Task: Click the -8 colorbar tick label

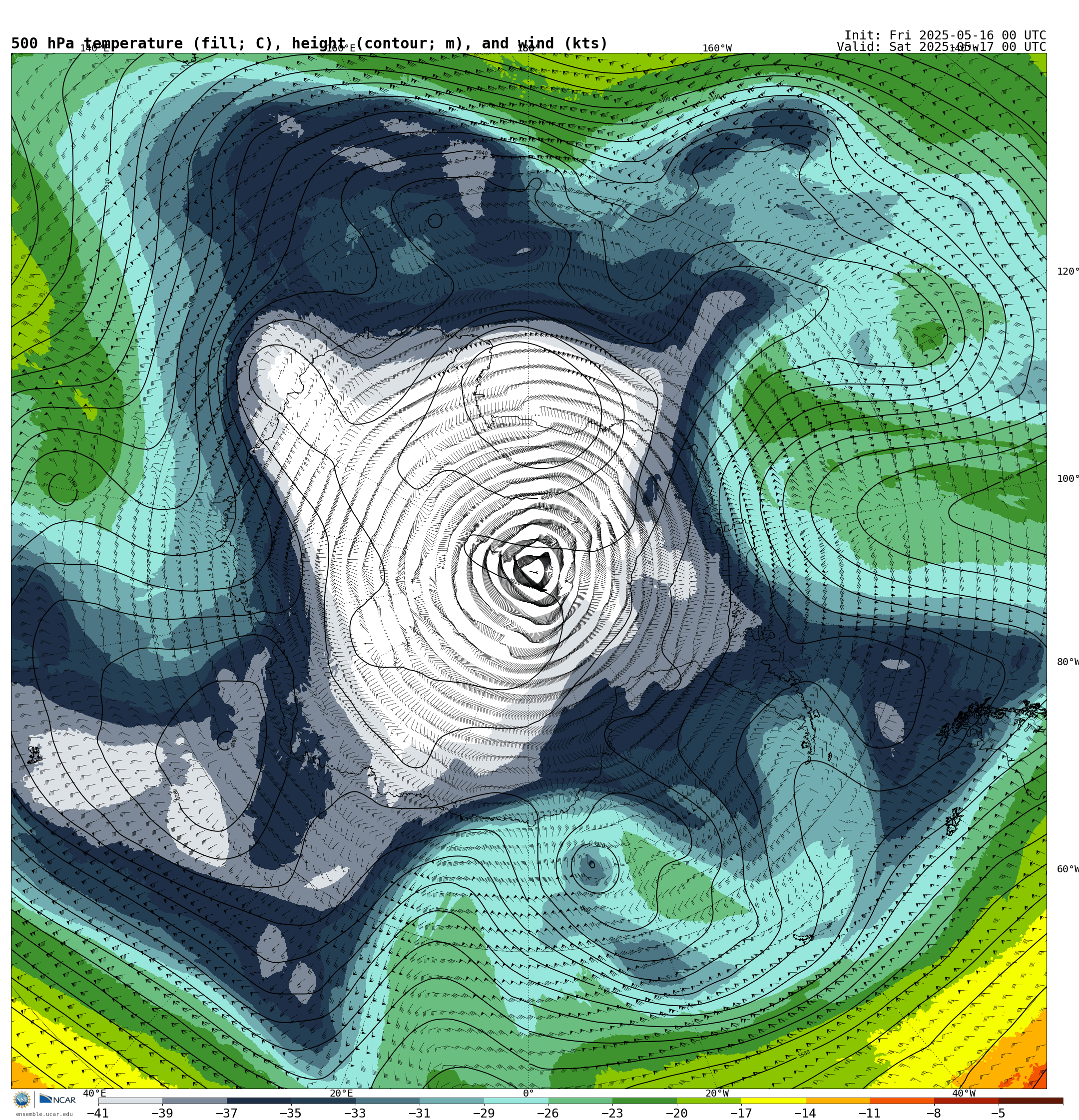Action: [x=934, y=1113]
